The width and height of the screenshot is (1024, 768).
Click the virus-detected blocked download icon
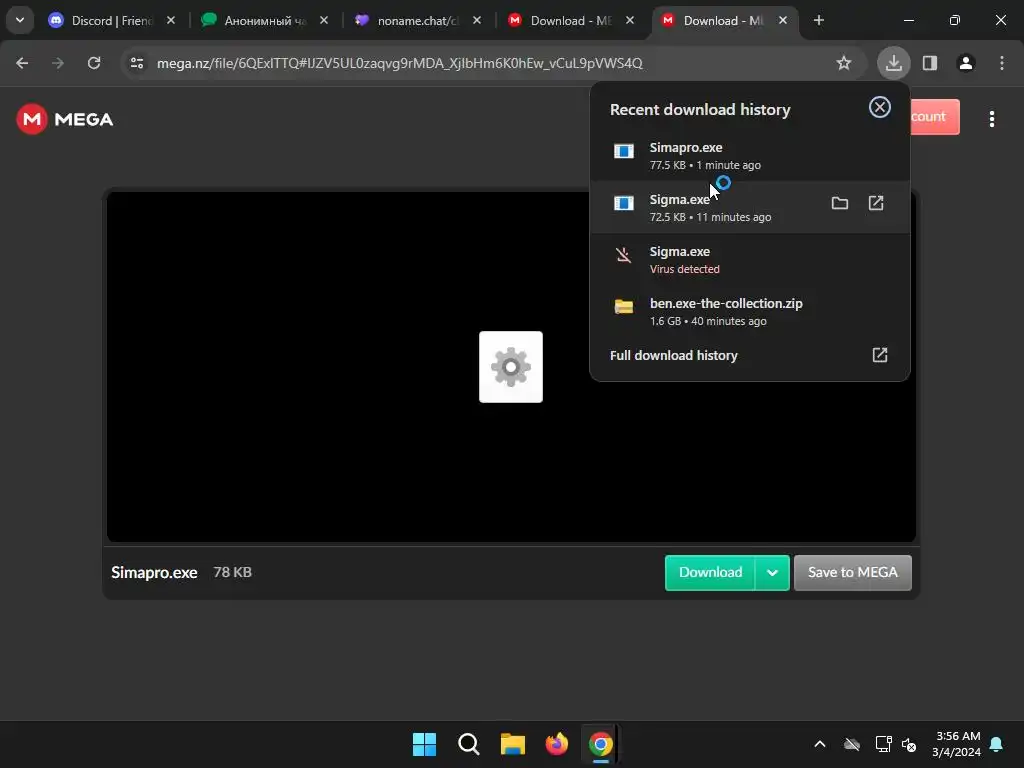click(x=624, y=255)
